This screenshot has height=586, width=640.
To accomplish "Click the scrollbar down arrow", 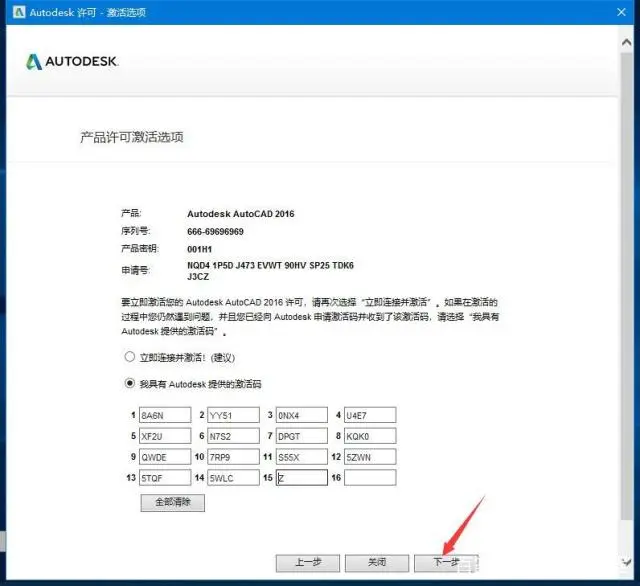I will 627,562.
